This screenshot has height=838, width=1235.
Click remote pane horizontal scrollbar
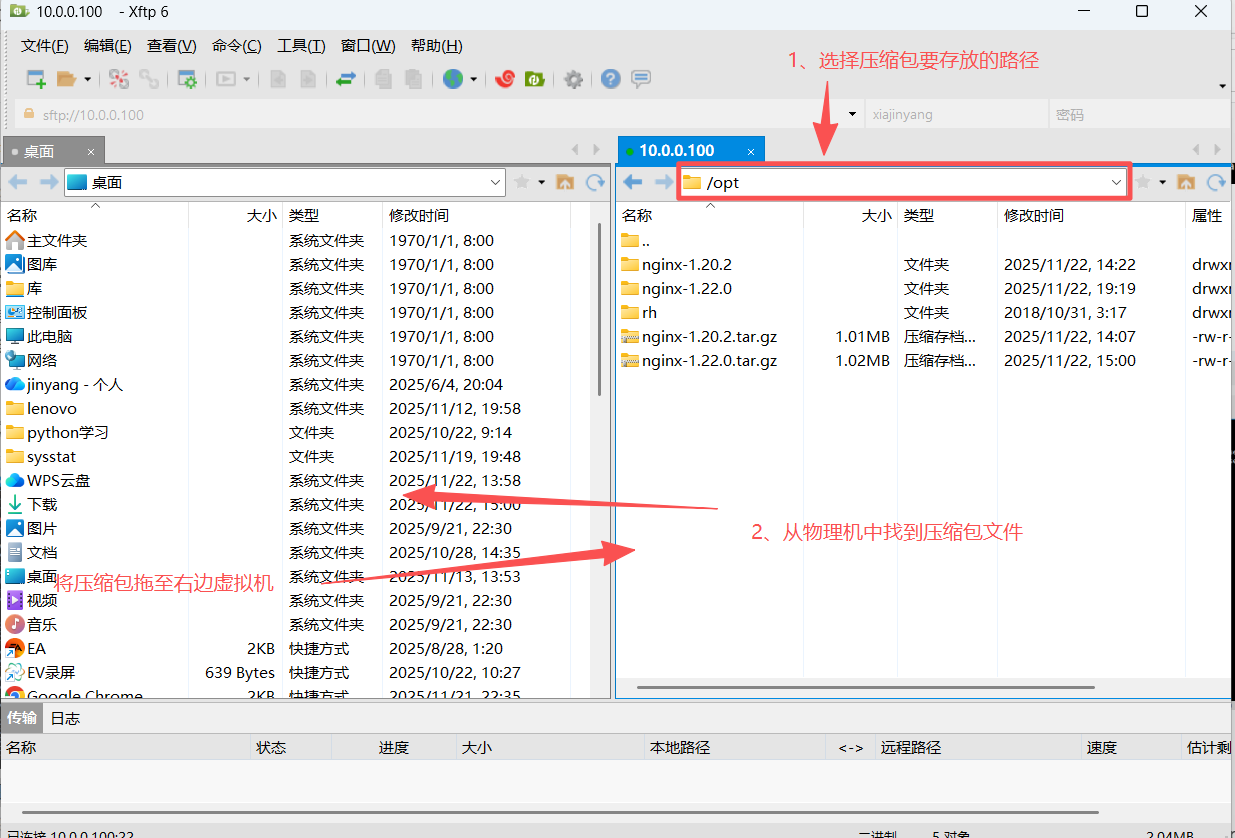866,687
